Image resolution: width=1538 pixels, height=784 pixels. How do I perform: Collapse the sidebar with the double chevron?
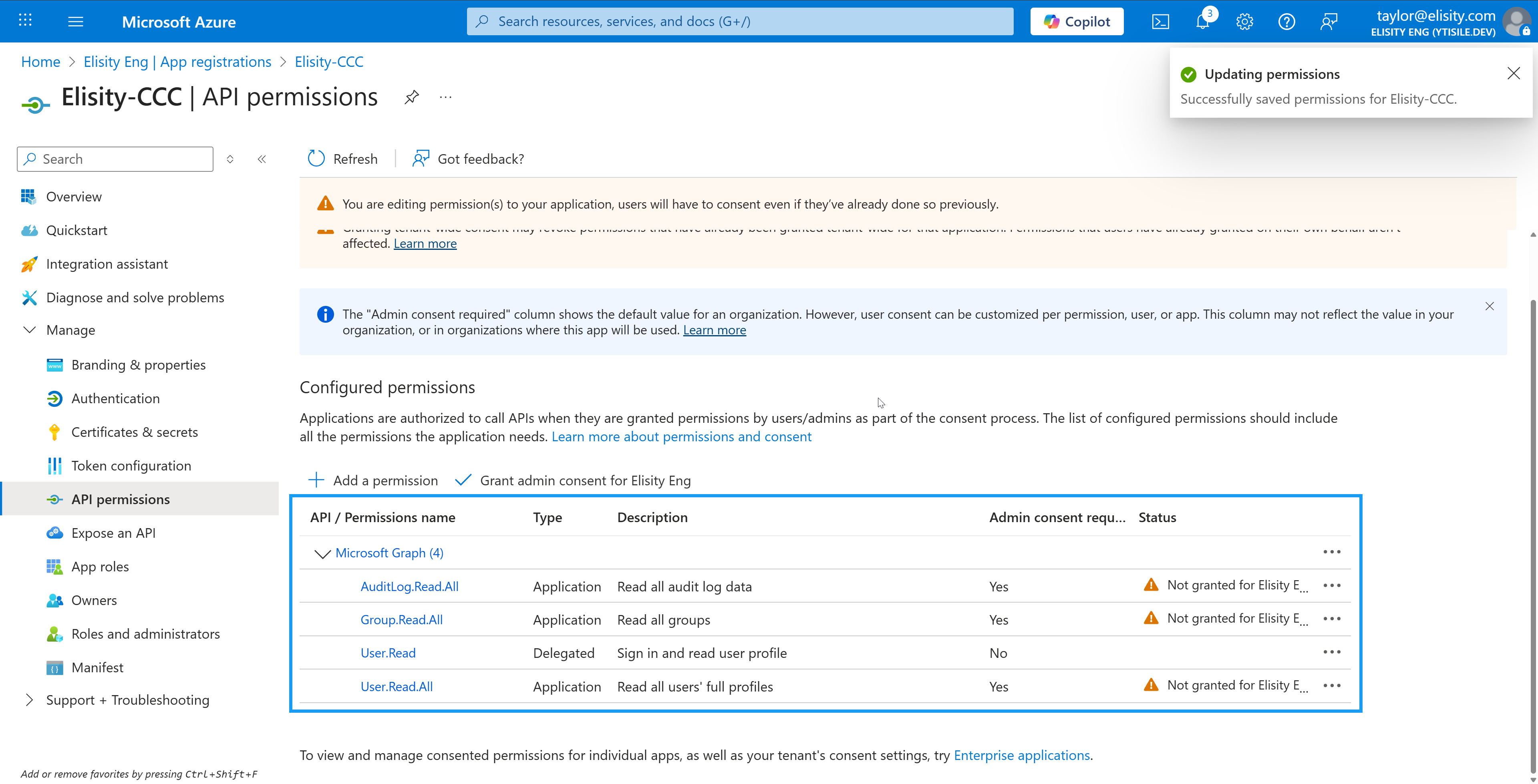coord(262,159)
